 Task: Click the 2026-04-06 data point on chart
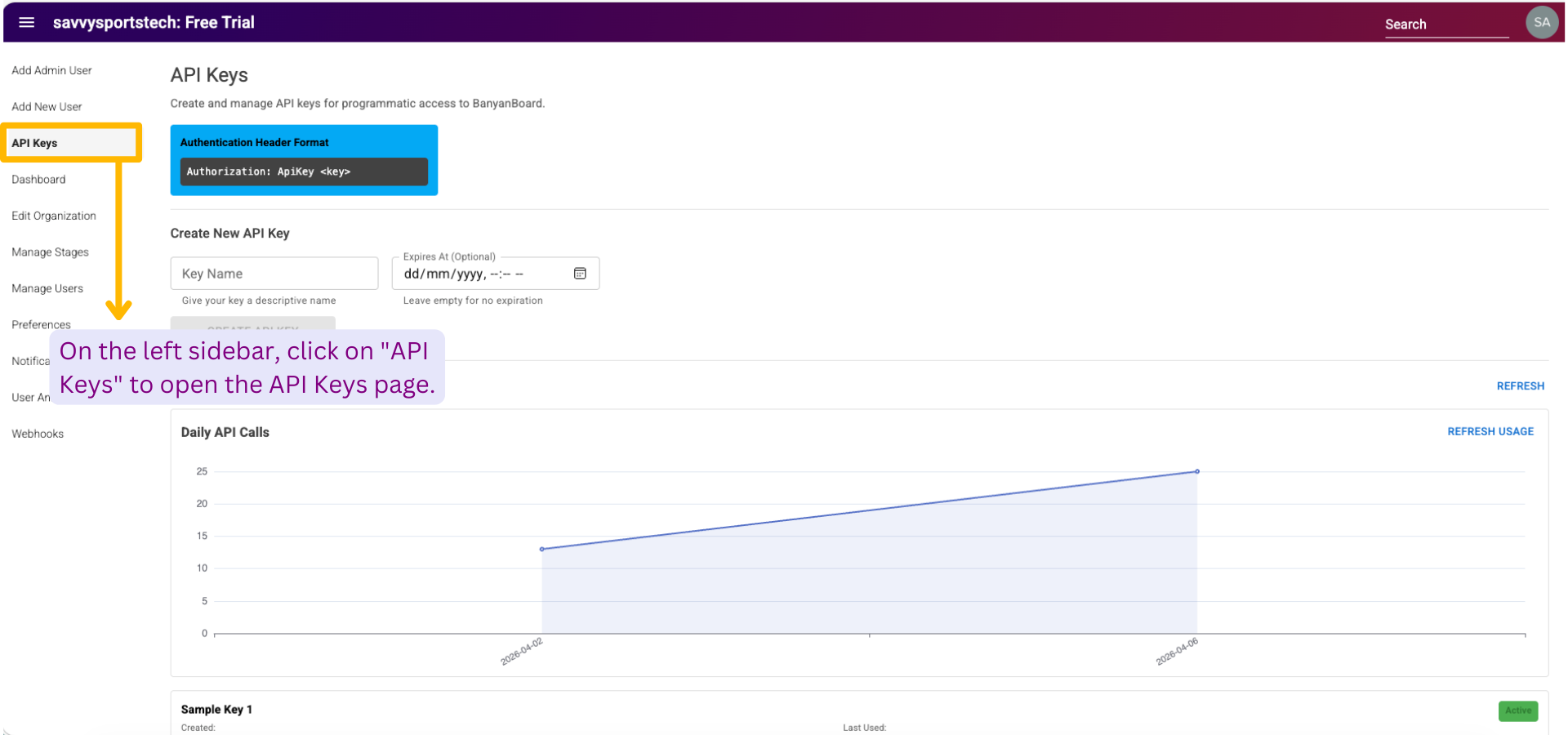(x=1197, y=471)
